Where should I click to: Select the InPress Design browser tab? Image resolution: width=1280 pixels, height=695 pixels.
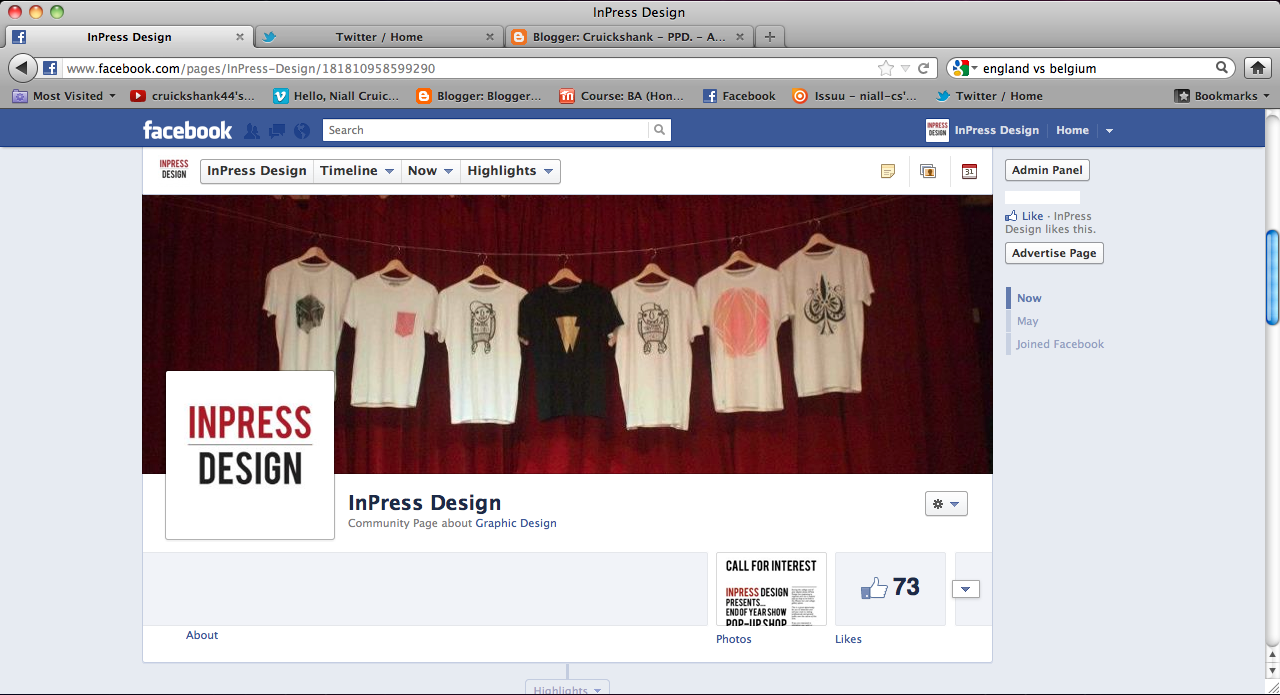129,37
